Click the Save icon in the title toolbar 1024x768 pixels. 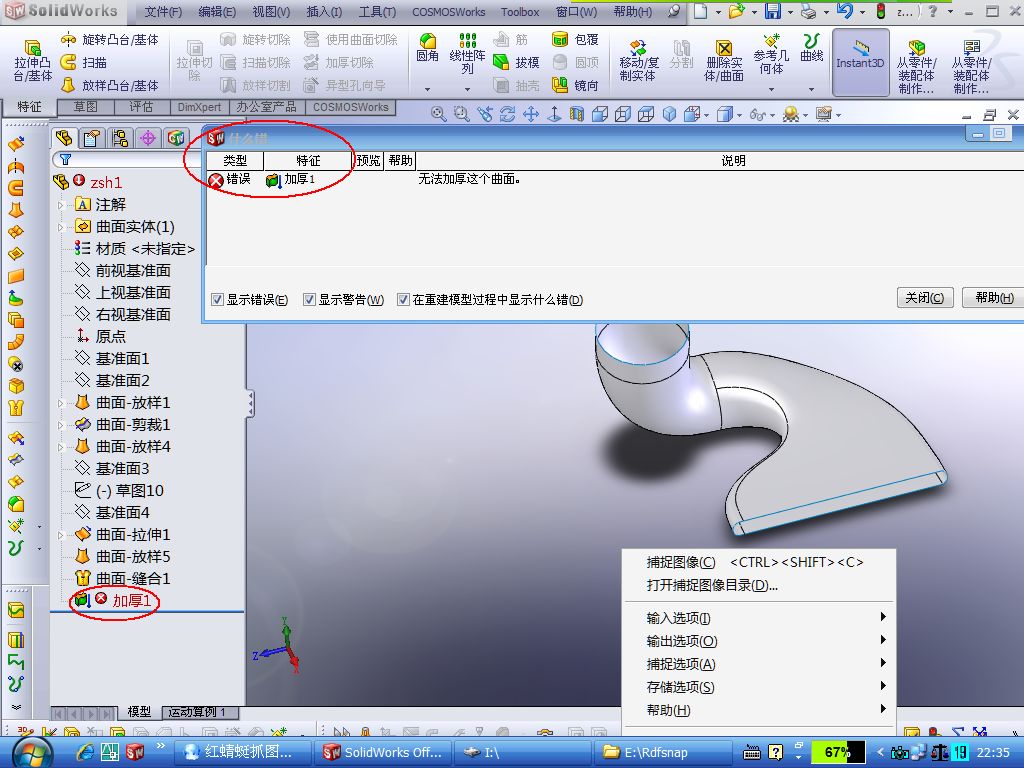click(x=773, y=11)
